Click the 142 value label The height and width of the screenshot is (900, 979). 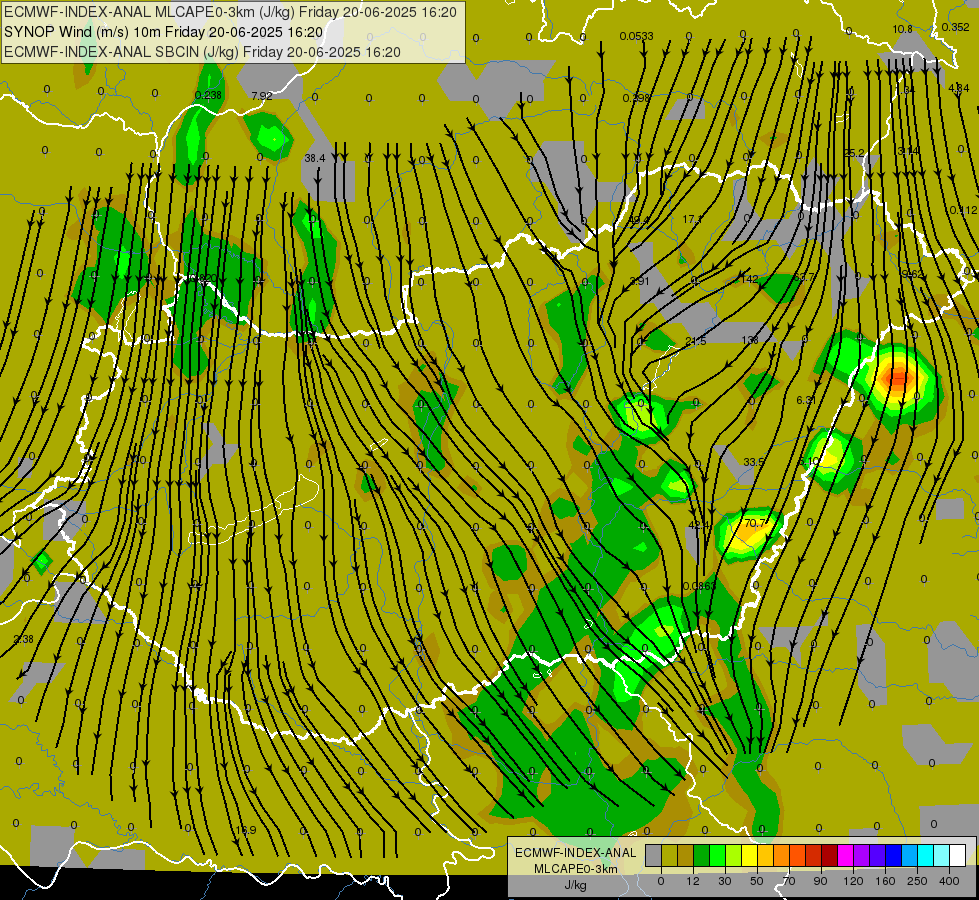[749, 279]
